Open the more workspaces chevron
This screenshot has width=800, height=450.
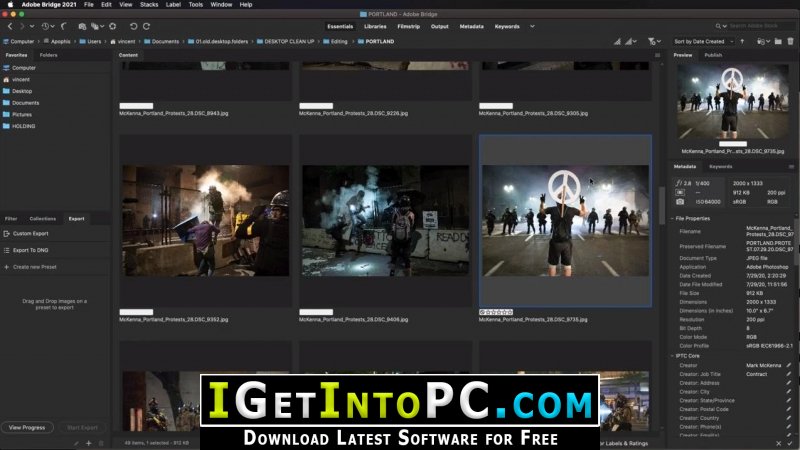click(532, 27)
